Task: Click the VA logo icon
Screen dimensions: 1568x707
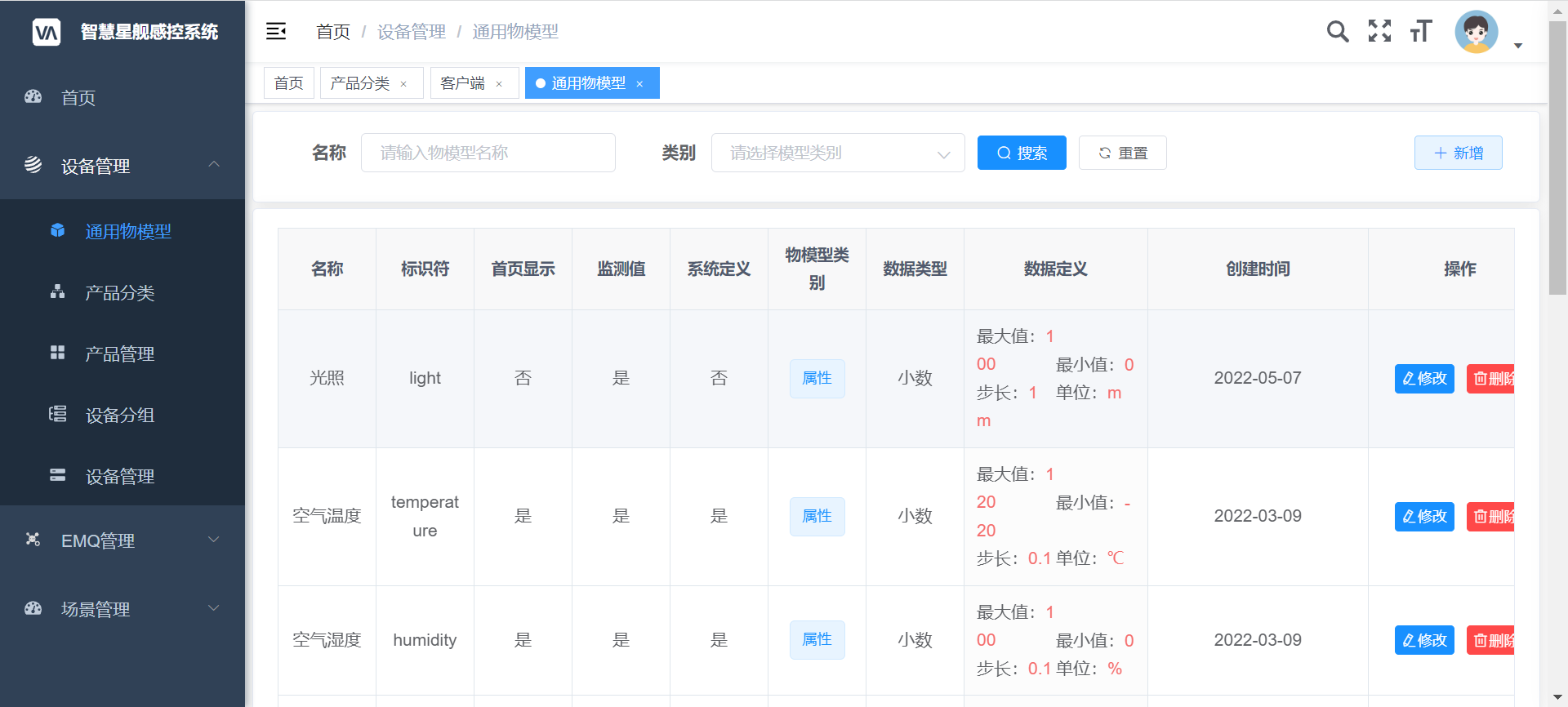Action: coord(47,32)
